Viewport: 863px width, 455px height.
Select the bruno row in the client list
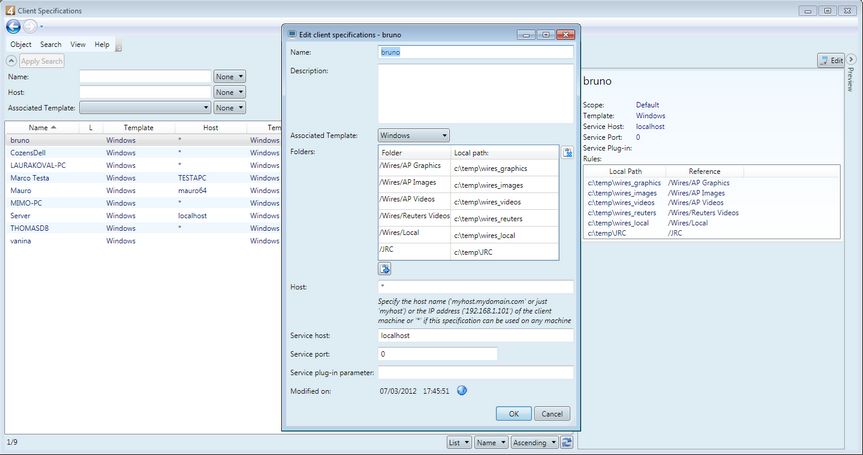point(143,140)
